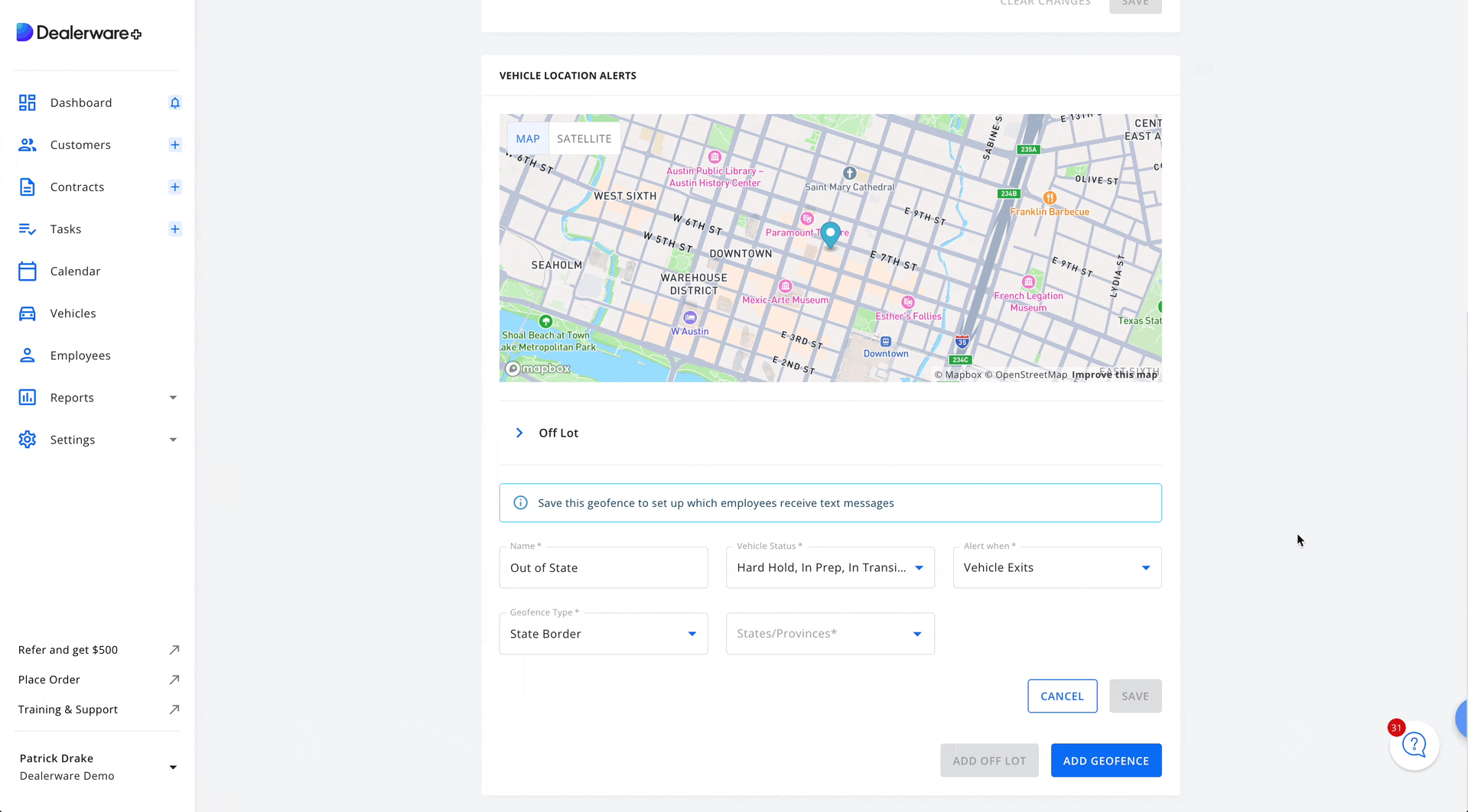This screenshot has width=1468, height=812.
Task: Add a new contract with plus icon
Action: coord(175,187)
